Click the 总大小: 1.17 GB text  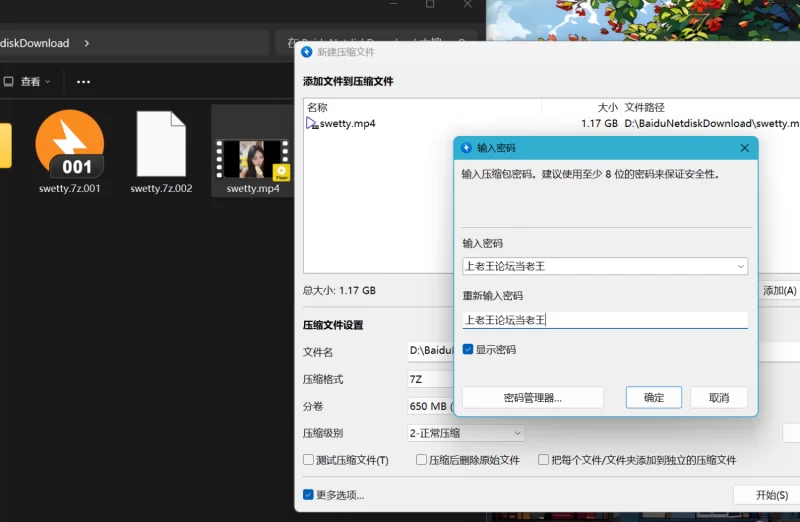[339, 290]
